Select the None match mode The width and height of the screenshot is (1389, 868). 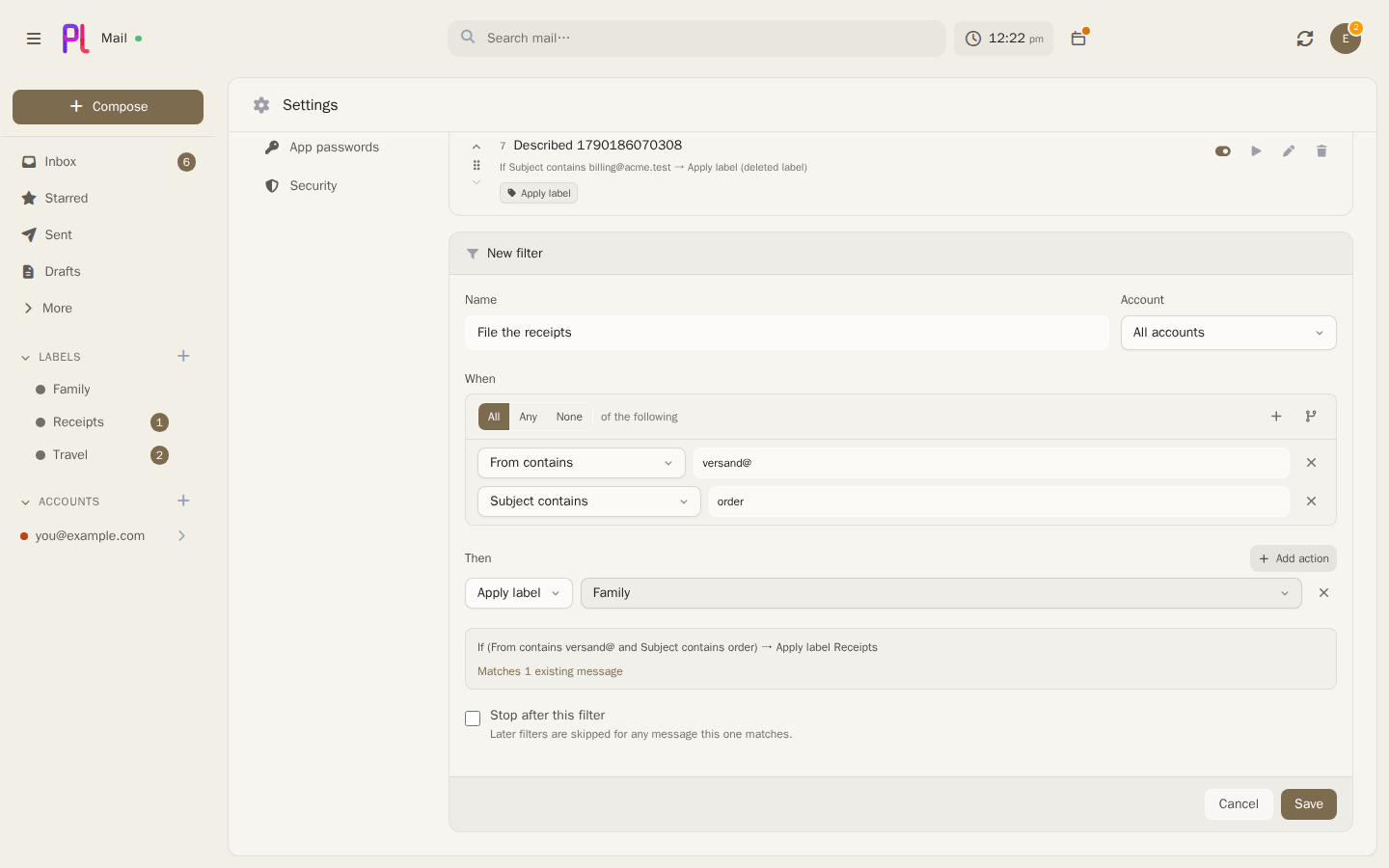[569, 417]
